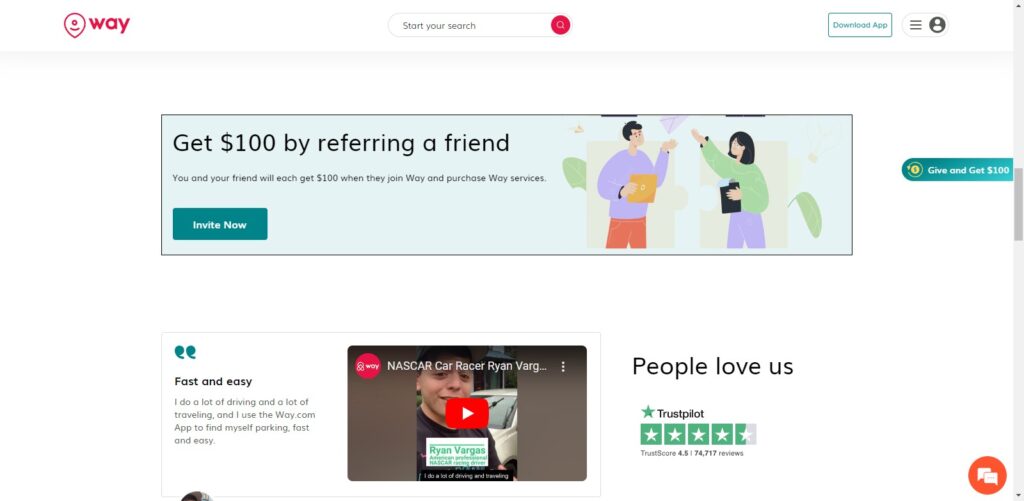The image size is (1024, 501).
Task: Open the orange live chat bubble
Action: coord(987,475)
